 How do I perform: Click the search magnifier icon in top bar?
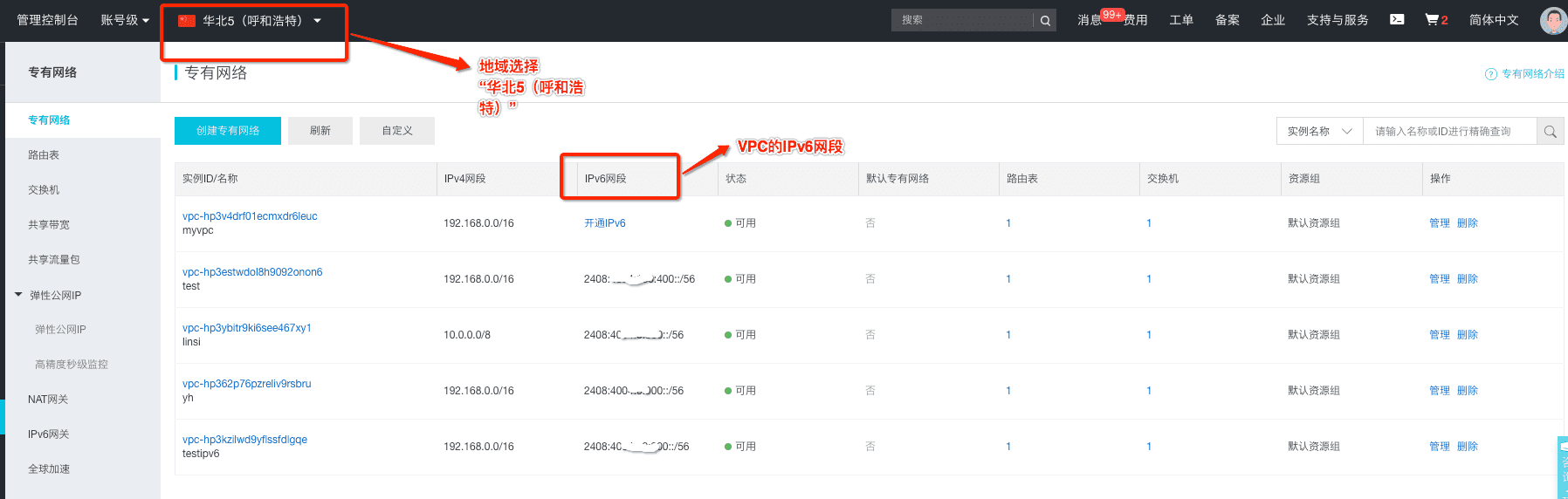pyautogui.click(x=1045, y=20)
